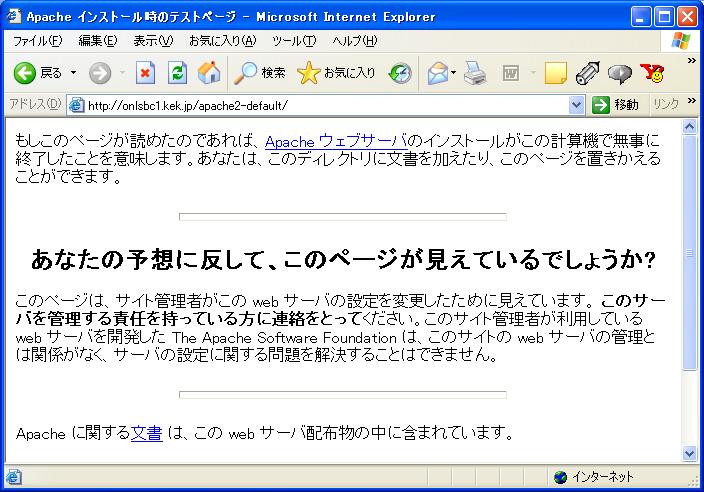Open the 編集(E) menu

pos(97,41)
